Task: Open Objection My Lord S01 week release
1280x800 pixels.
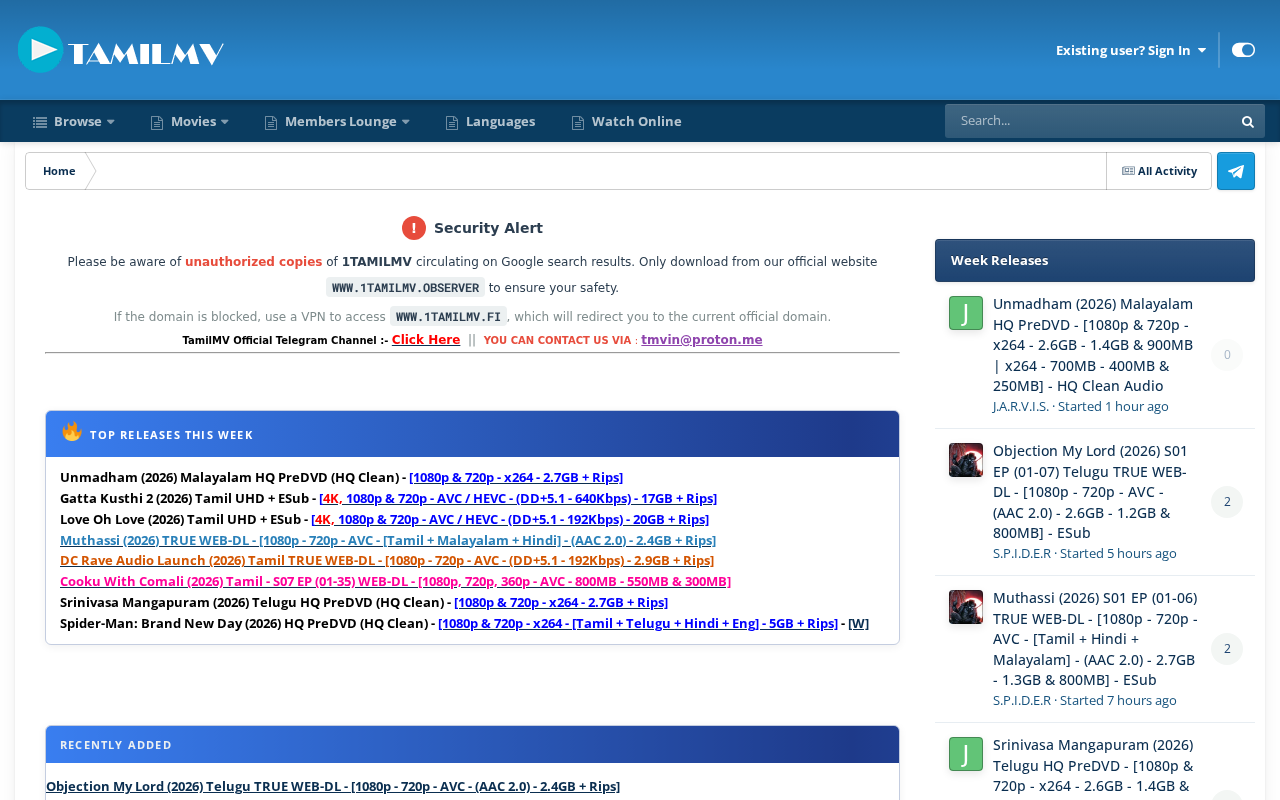Action: [1091, 492]
